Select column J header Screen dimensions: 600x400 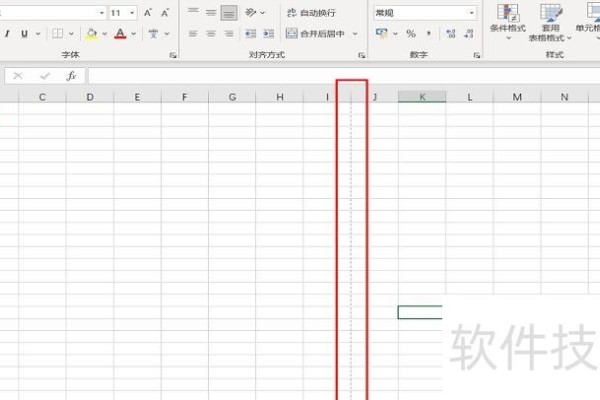tap(375, 97)
